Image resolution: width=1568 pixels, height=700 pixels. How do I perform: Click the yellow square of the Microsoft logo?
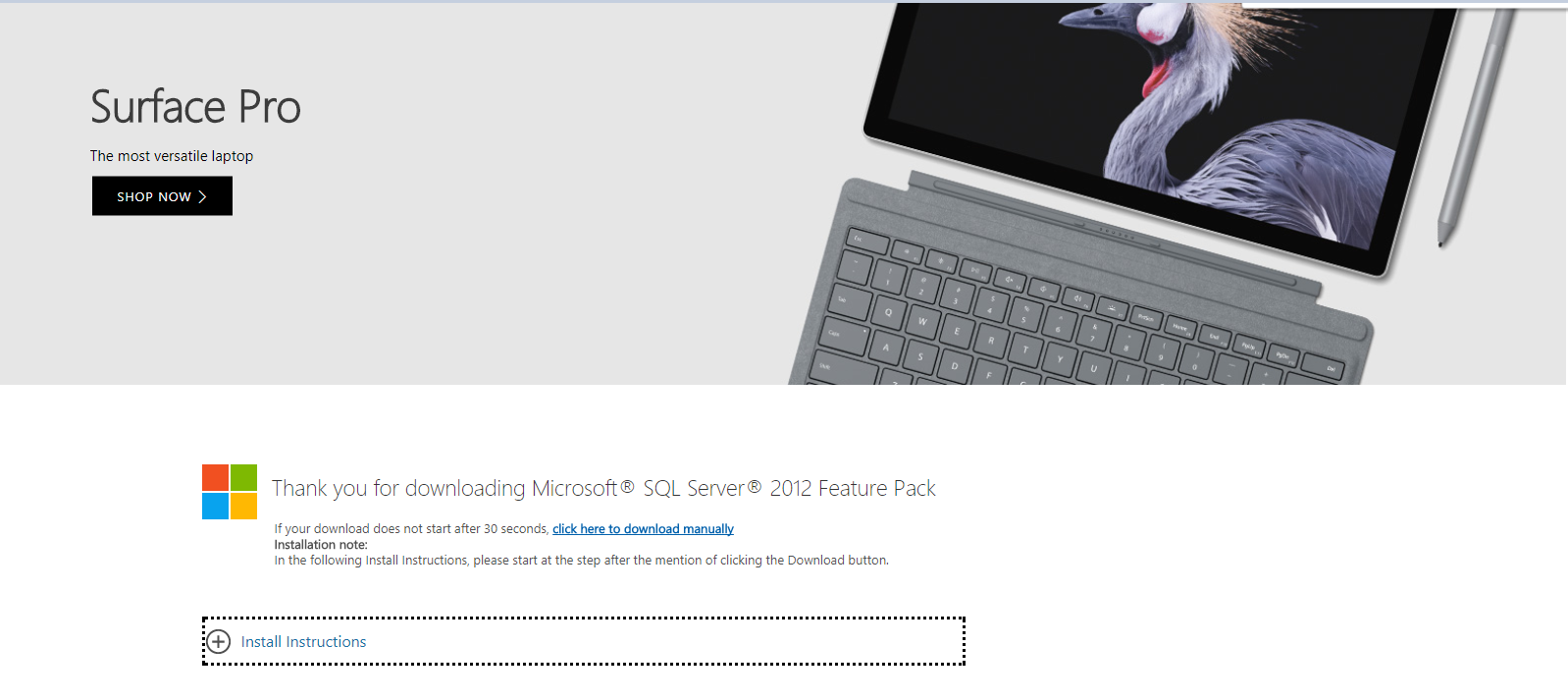tap(243, 506)
